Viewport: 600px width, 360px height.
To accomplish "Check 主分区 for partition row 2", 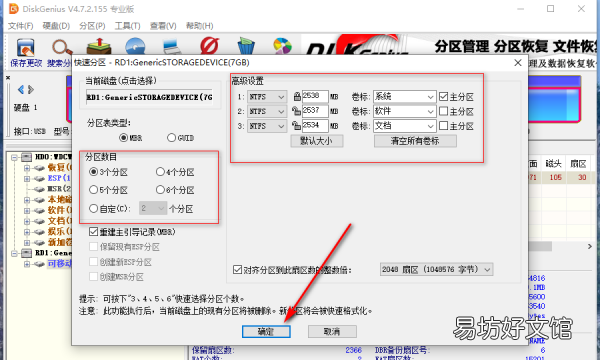I will pos(443,111).
